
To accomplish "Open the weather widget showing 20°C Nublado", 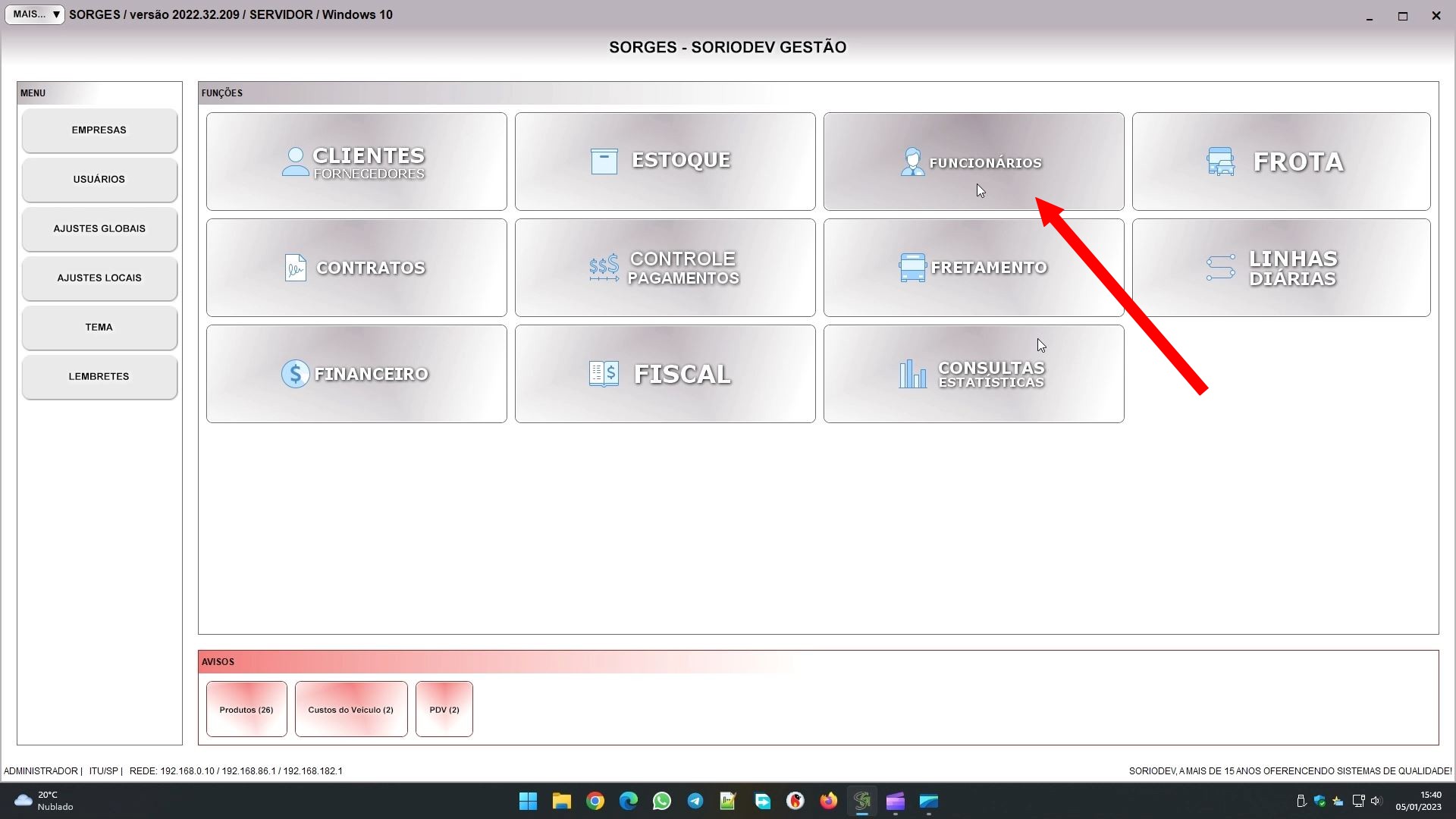I will pos(44,801).
